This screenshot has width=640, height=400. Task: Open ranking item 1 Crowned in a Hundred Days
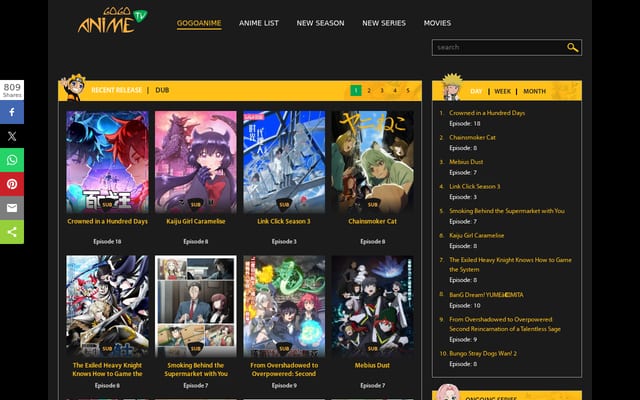pyautogui.click(x=487, y=113)
